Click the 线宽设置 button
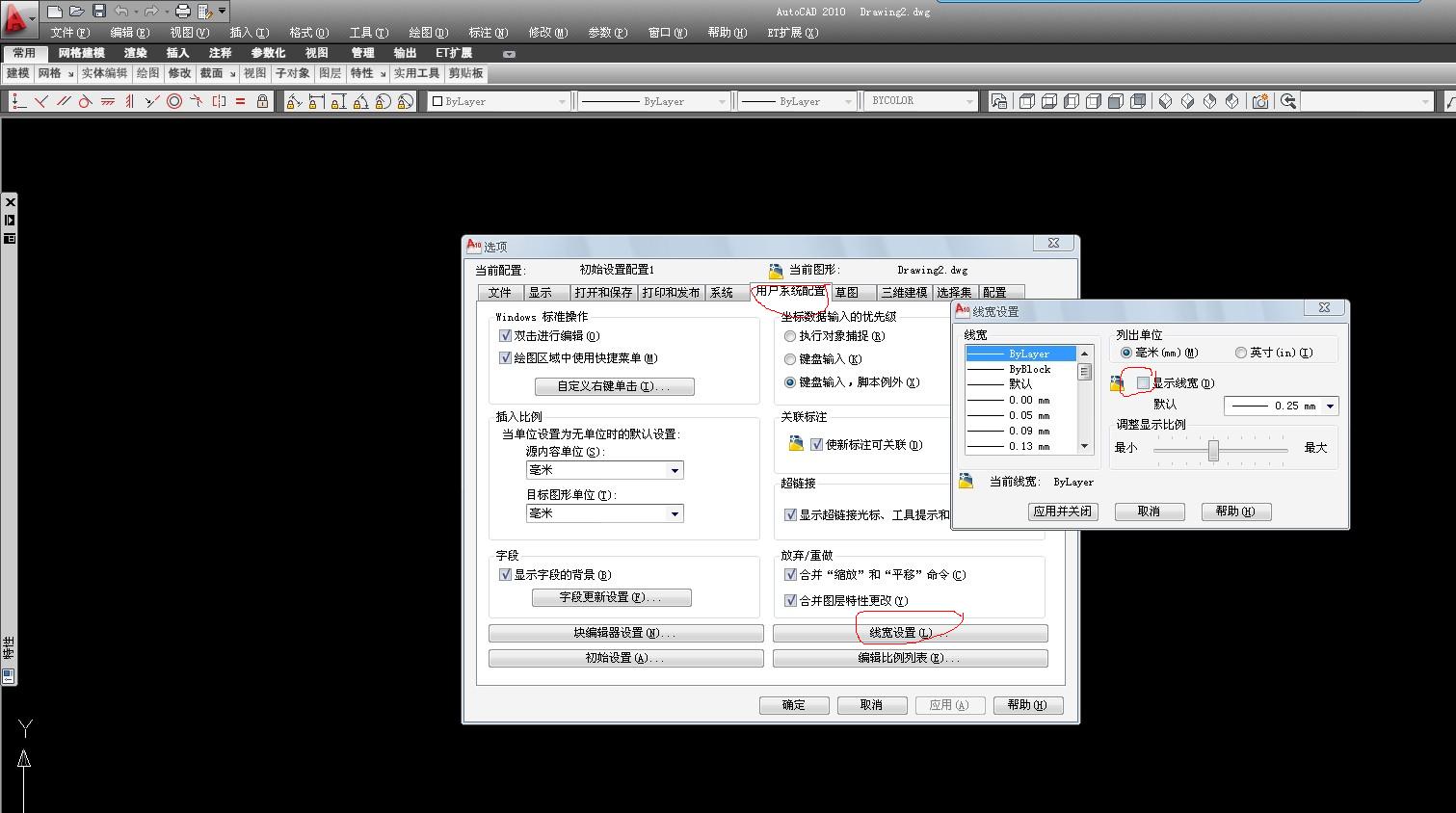Screen dimensions: 1456x813 (x=911, y=633)
